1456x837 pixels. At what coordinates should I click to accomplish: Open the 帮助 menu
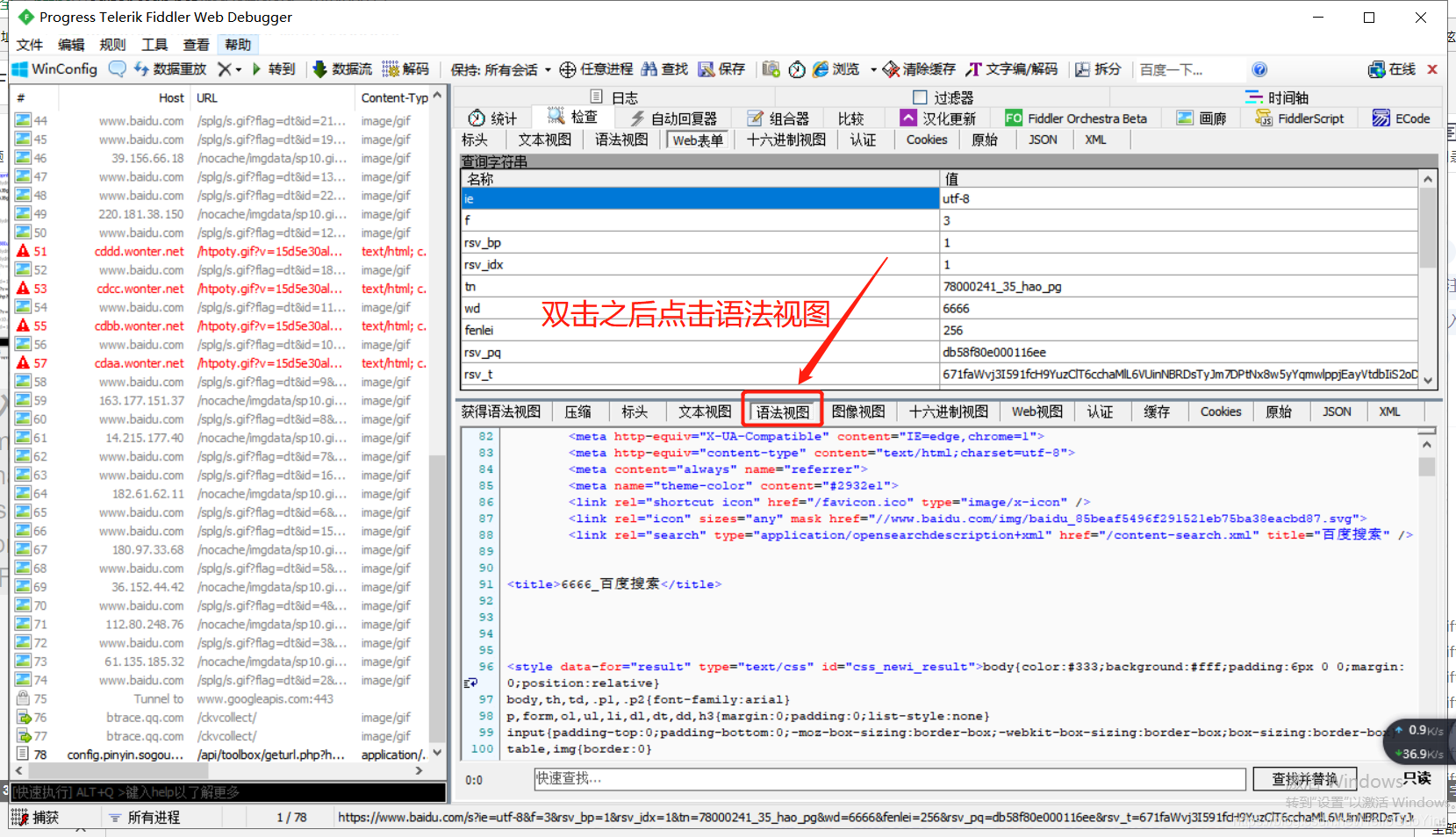(238, 45)
